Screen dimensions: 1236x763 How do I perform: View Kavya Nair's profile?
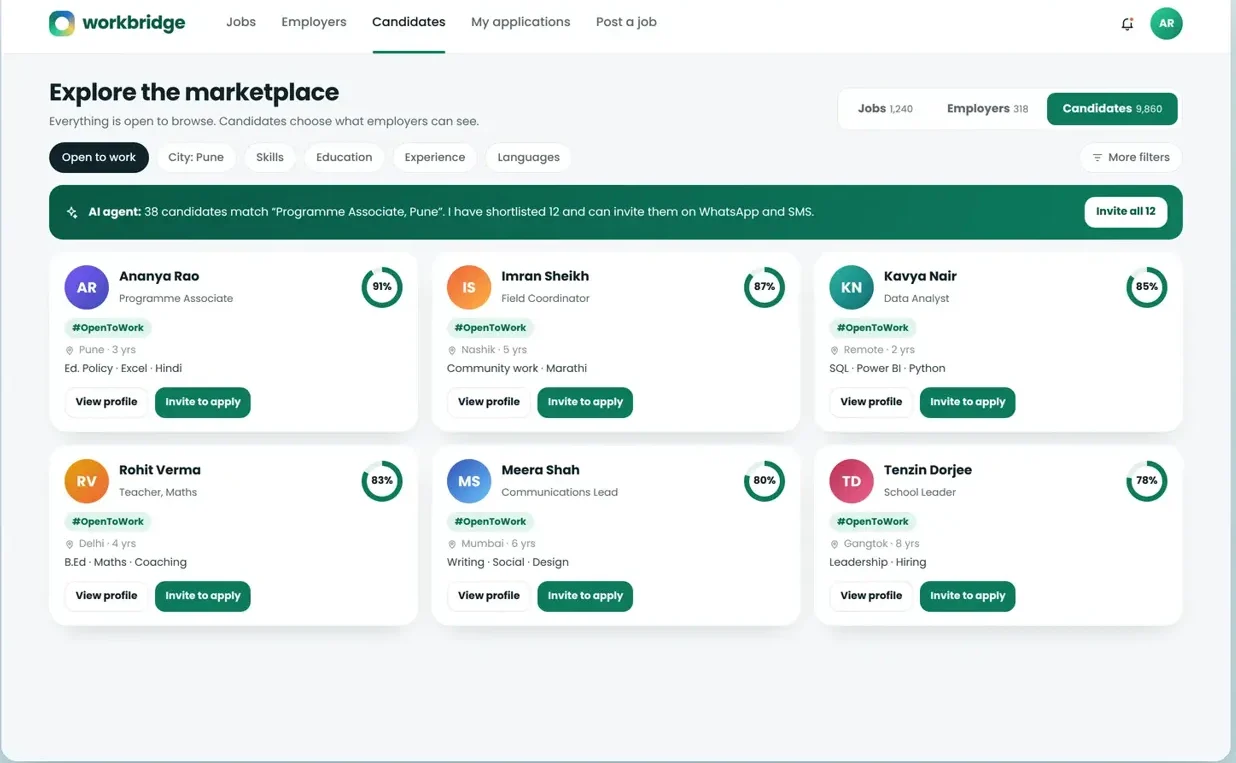coord(871,402)
